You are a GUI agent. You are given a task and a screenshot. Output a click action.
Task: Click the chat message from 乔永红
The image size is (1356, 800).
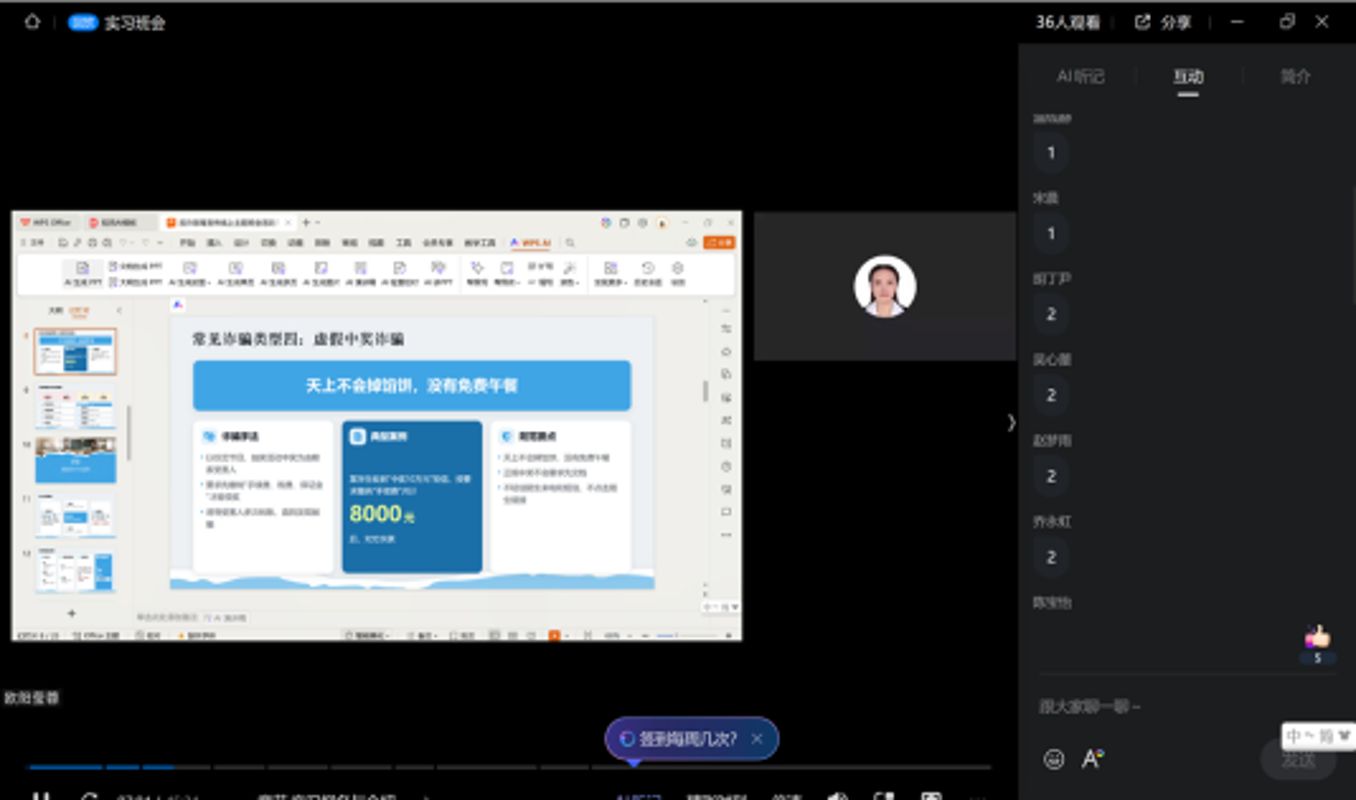click(x=1051, y=557)
